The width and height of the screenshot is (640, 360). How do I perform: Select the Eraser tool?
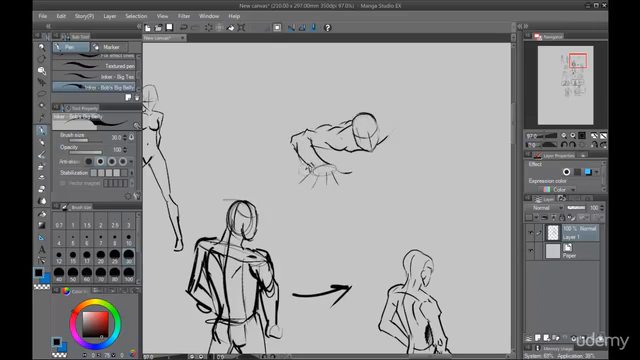(x=42, y=189)
